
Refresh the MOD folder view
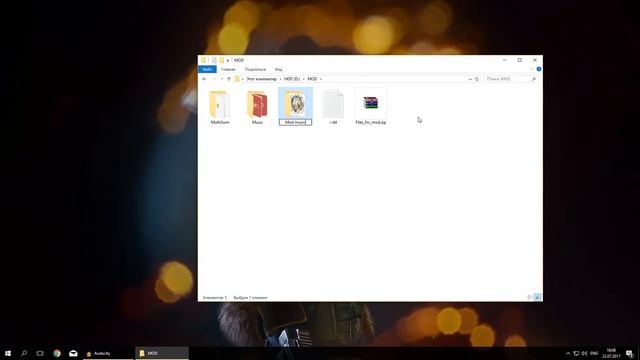[477, 79]
